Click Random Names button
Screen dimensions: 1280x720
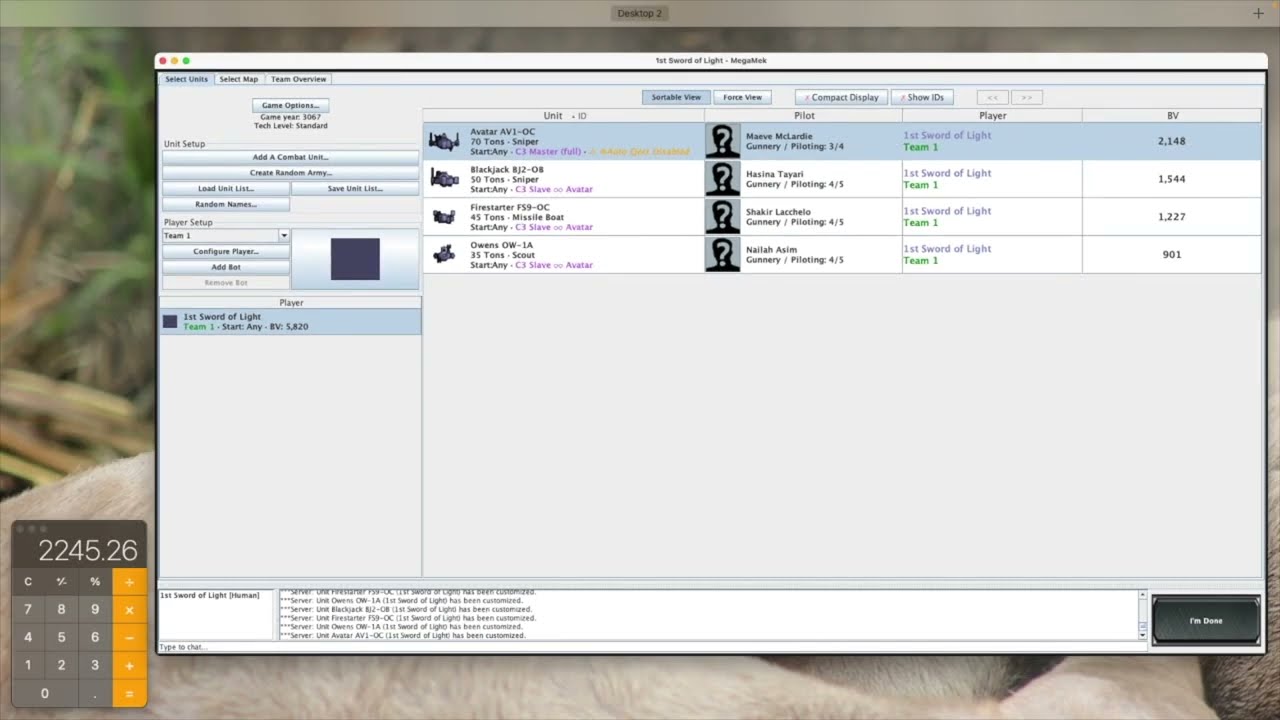(226, 204)
